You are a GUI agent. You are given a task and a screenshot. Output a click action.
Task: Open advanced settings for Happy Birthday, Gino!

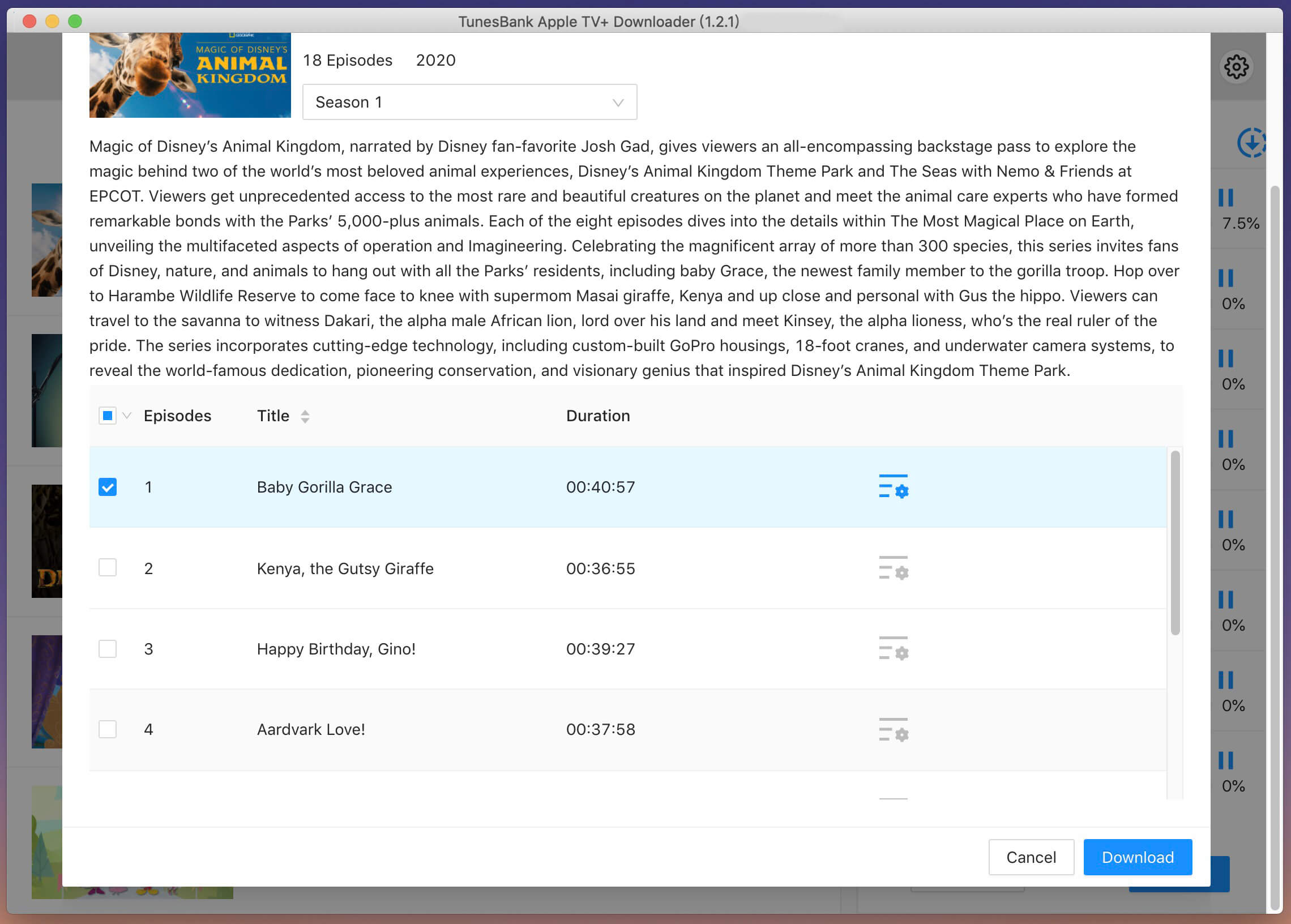coord(894,648)
